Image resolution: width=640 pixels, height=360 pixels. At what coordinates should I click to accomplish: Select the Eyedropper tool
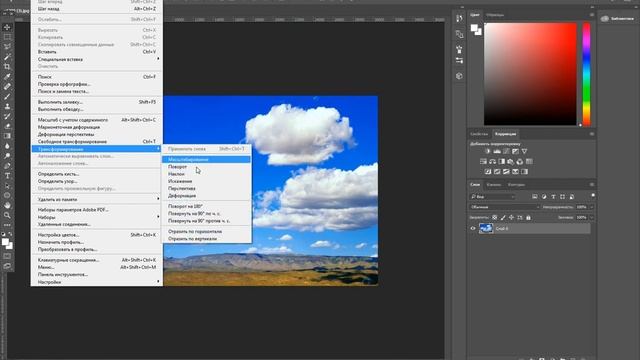[x=7, y=77]
